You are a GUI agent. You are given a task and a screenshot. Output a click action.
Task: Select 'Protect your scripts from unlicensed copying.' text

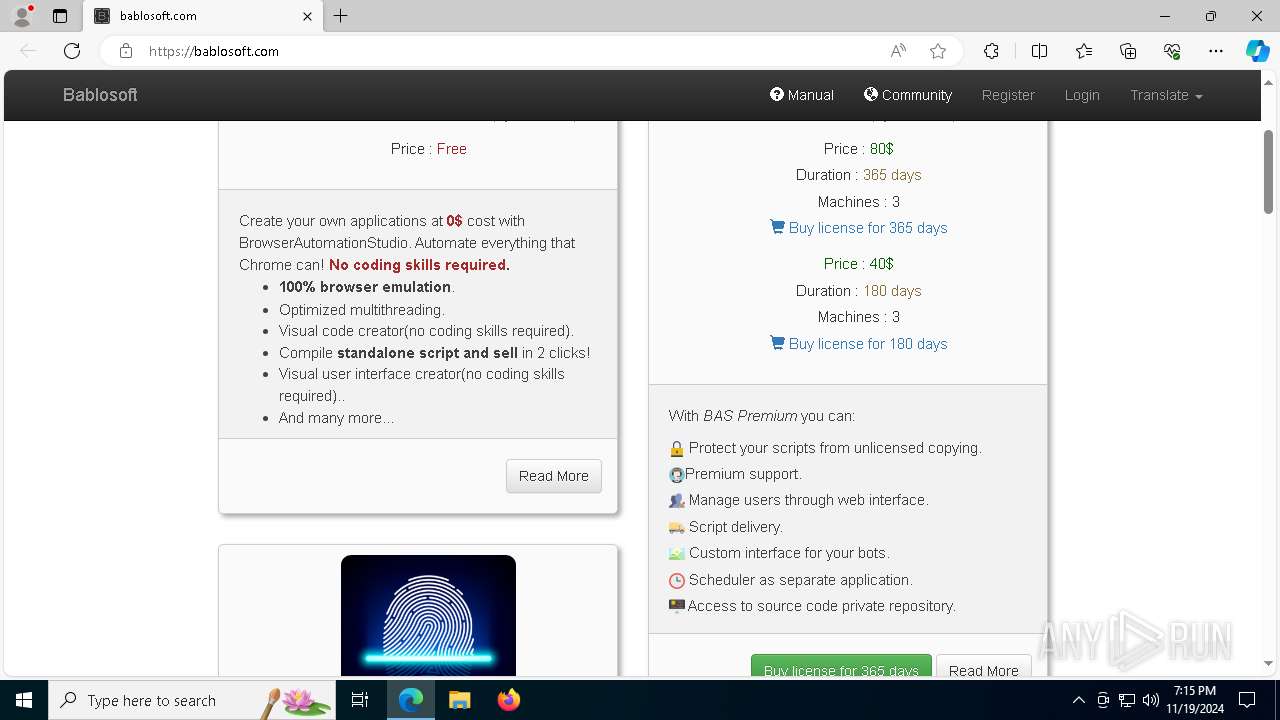click(x=835, y=448)
